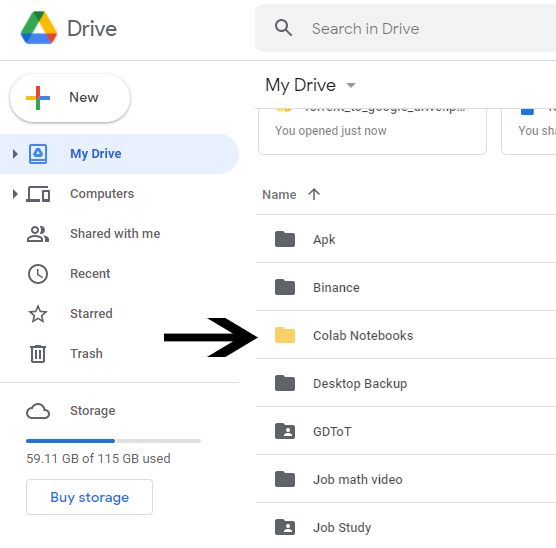Open the suggested card opened just now

click(x=372, y=131)
